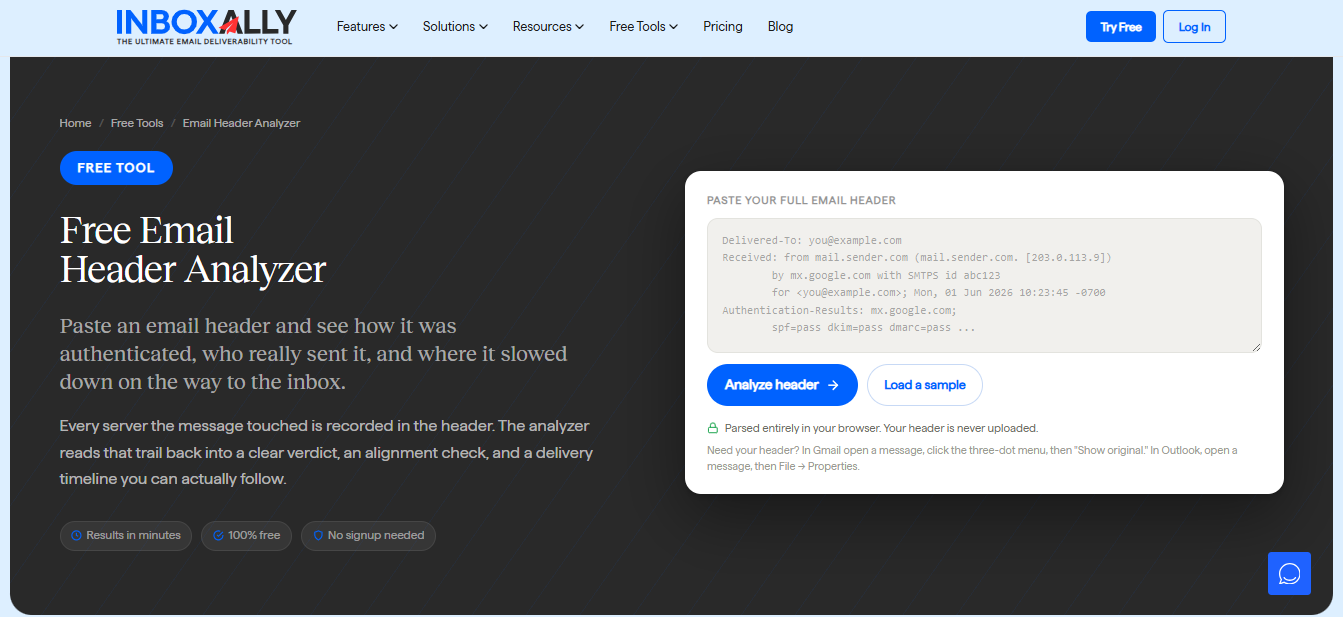Click the Free Email Header Analyzer heading
Viewport: 1343px width, 617px height.
pyautogui.click(x=193, y=249)
